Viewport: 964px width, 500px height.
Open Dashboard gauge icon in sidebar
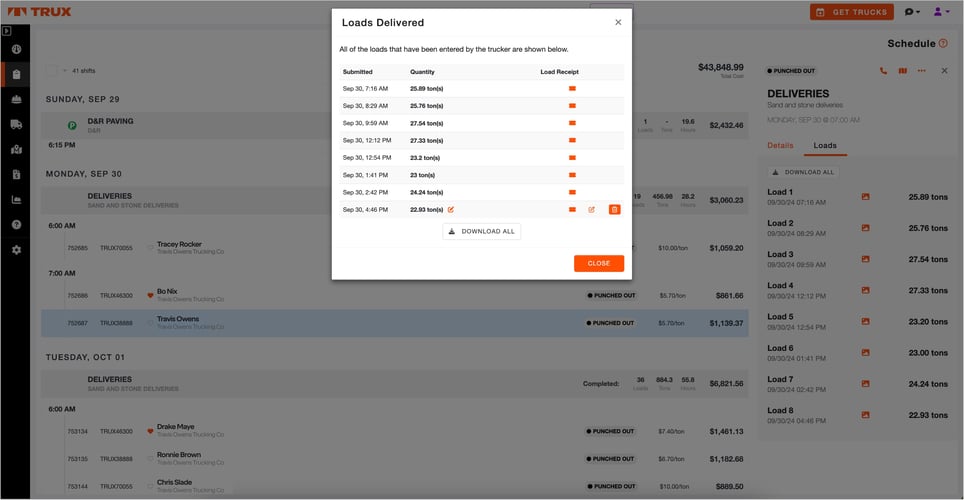pyautogui.click(x=17, y=49)
